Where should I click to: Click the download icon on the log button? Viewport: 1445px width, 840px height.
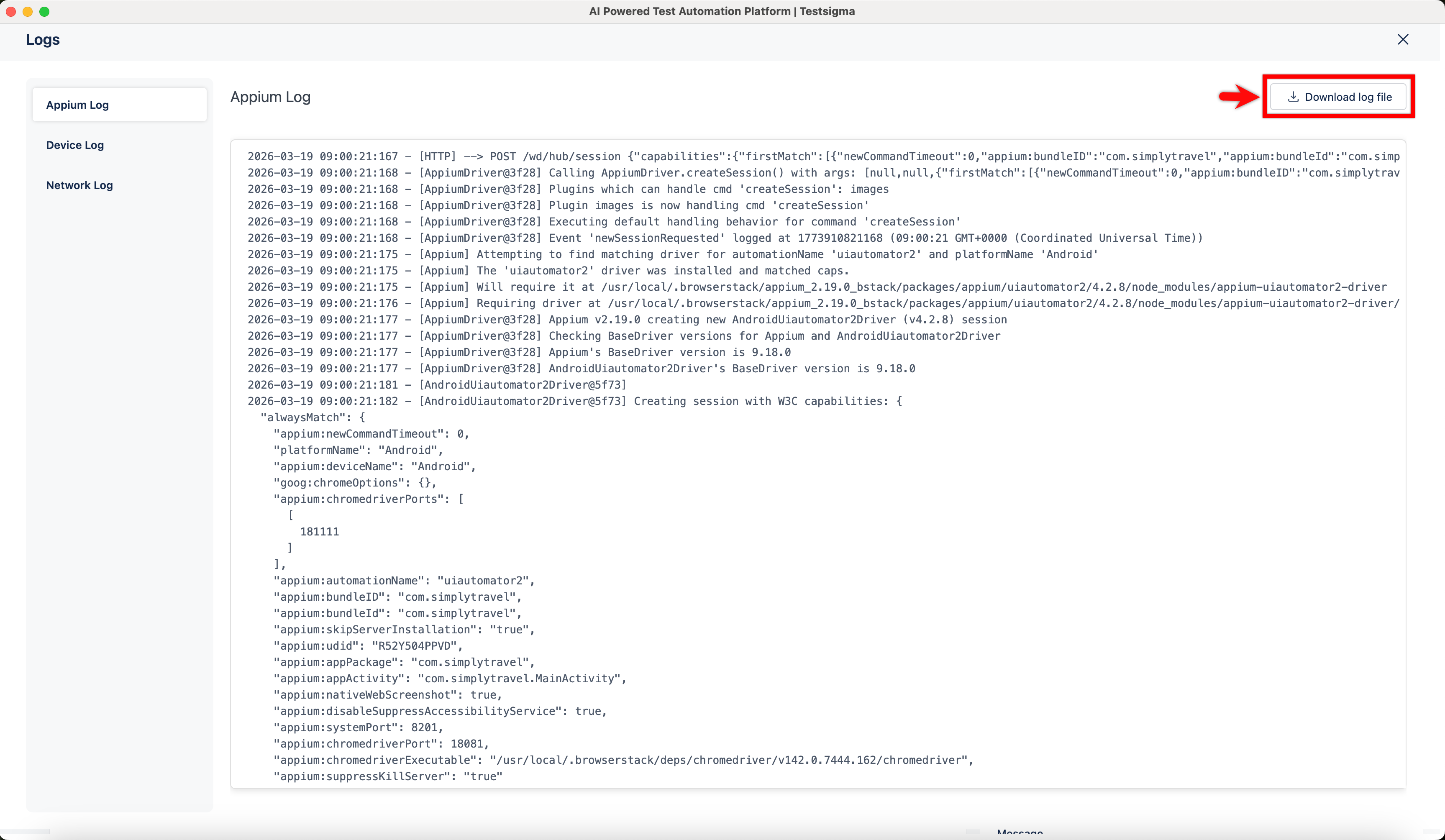(x=1293, y=97)
